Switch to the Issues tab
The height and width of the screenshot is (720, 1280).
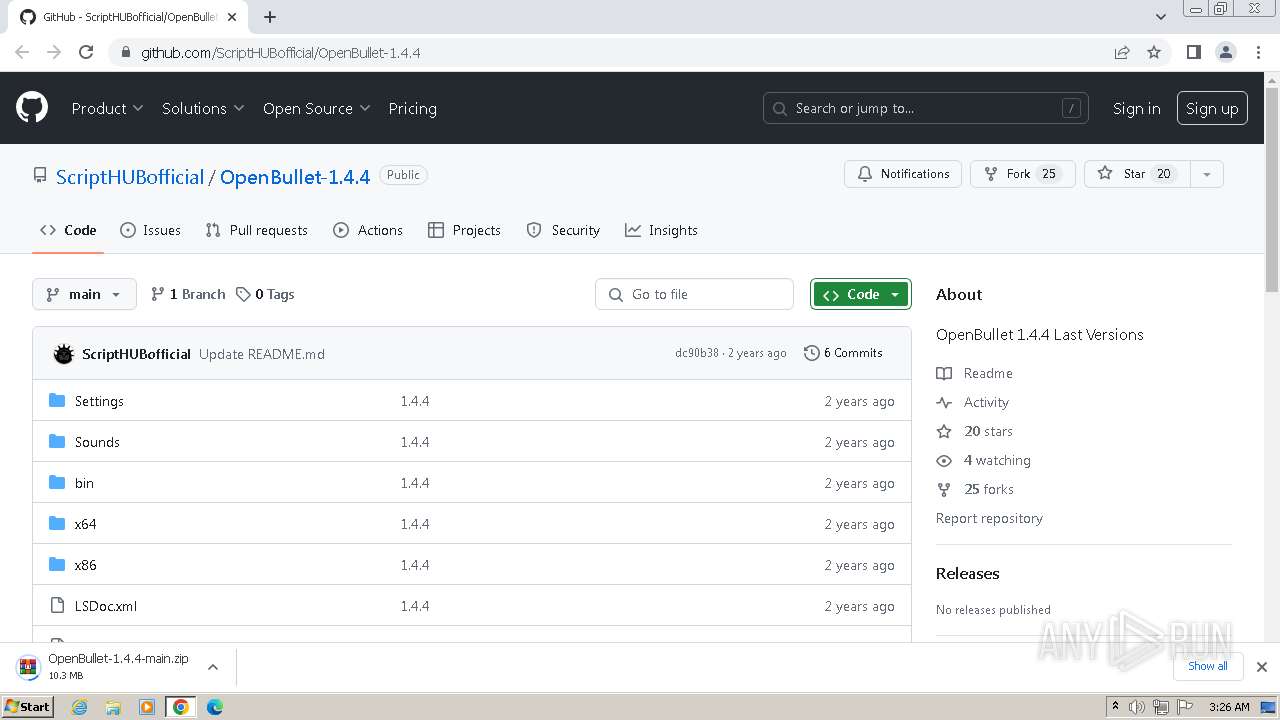tap(151, 230)
